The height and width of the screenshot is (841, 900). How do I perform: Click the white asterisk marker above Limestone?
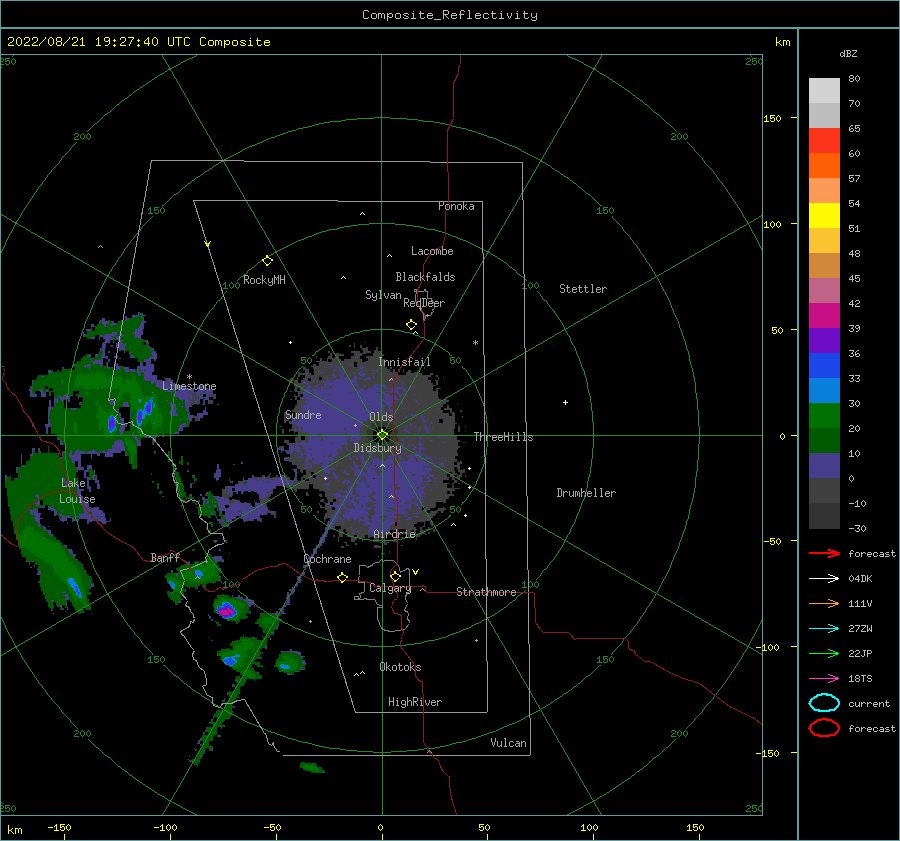tap(189, 377)
